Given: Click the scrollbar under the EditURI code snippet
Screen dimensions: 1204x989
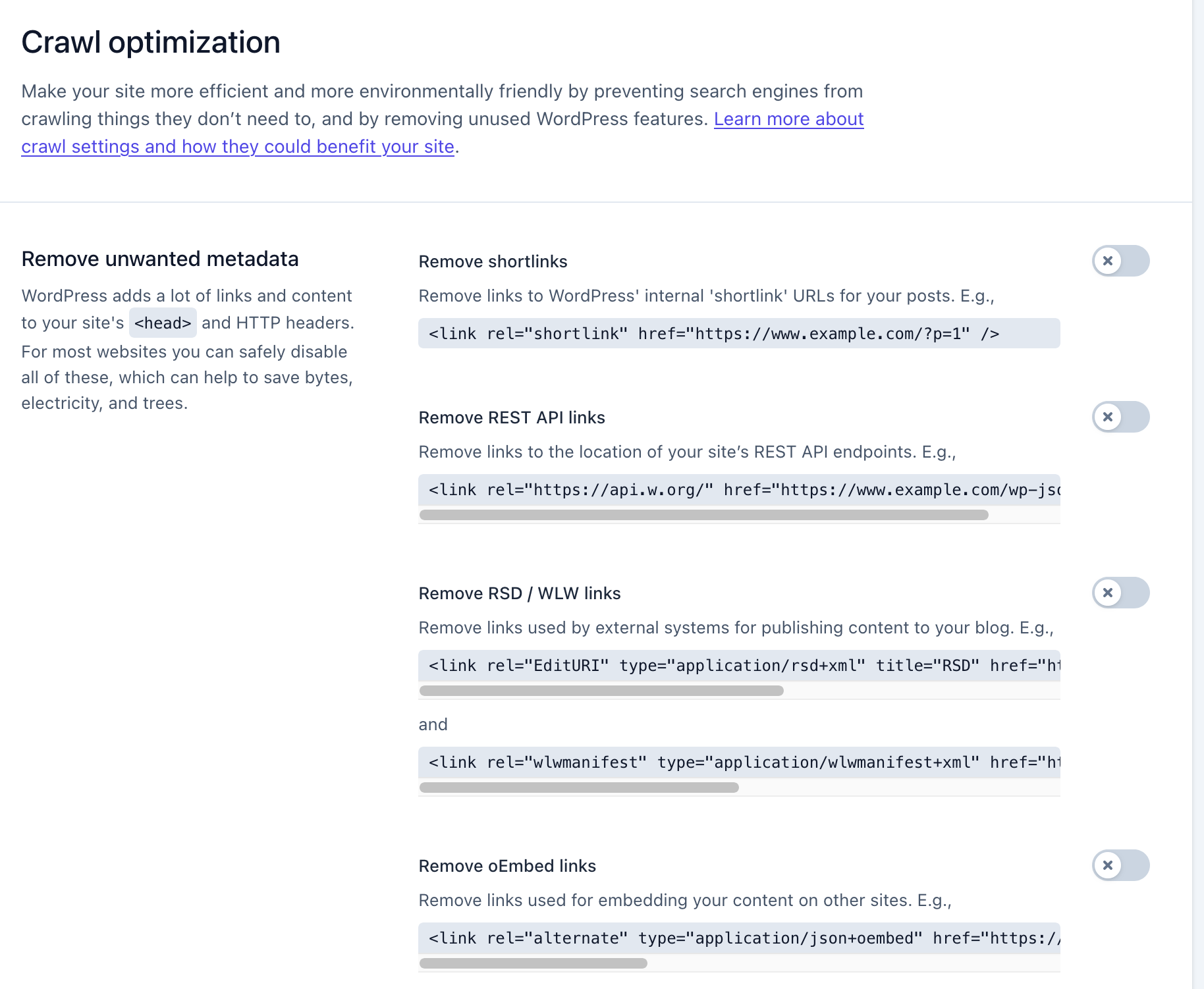Looking at the screenshot, I should click(601, 691).
